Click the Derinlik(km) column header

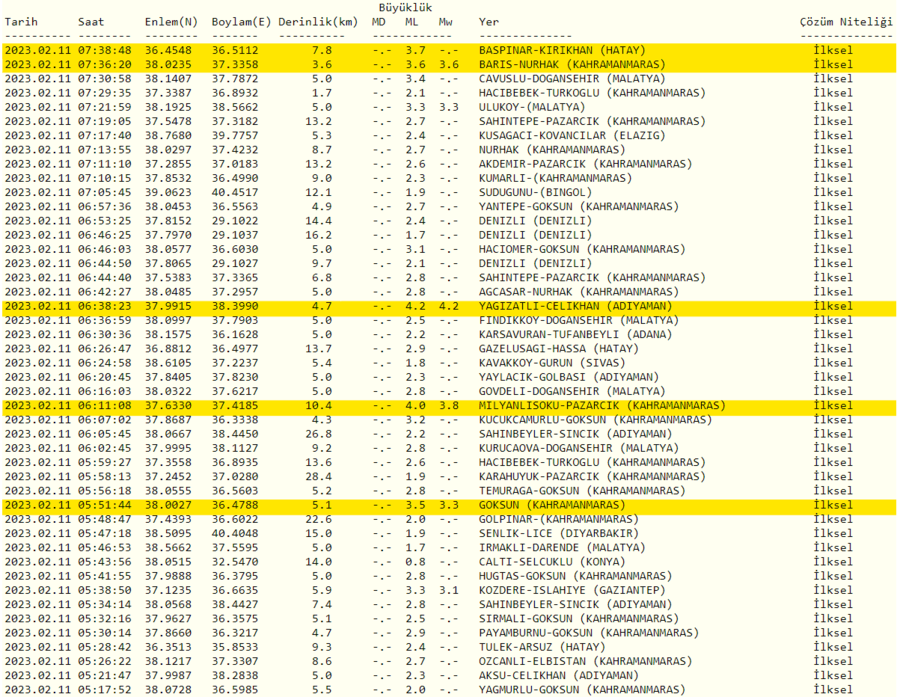click(x=317, y=21)
